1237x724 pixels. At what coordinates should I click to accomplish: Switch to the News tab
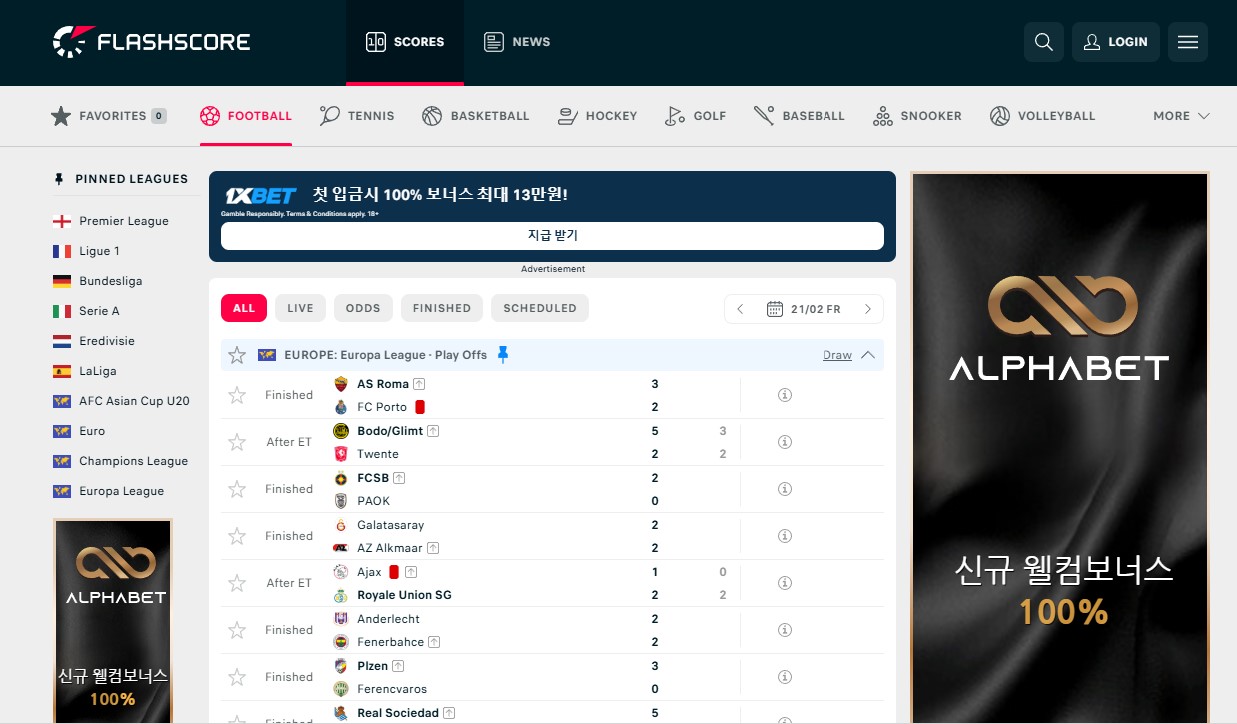pyautogui.click(x=517, y=42)
